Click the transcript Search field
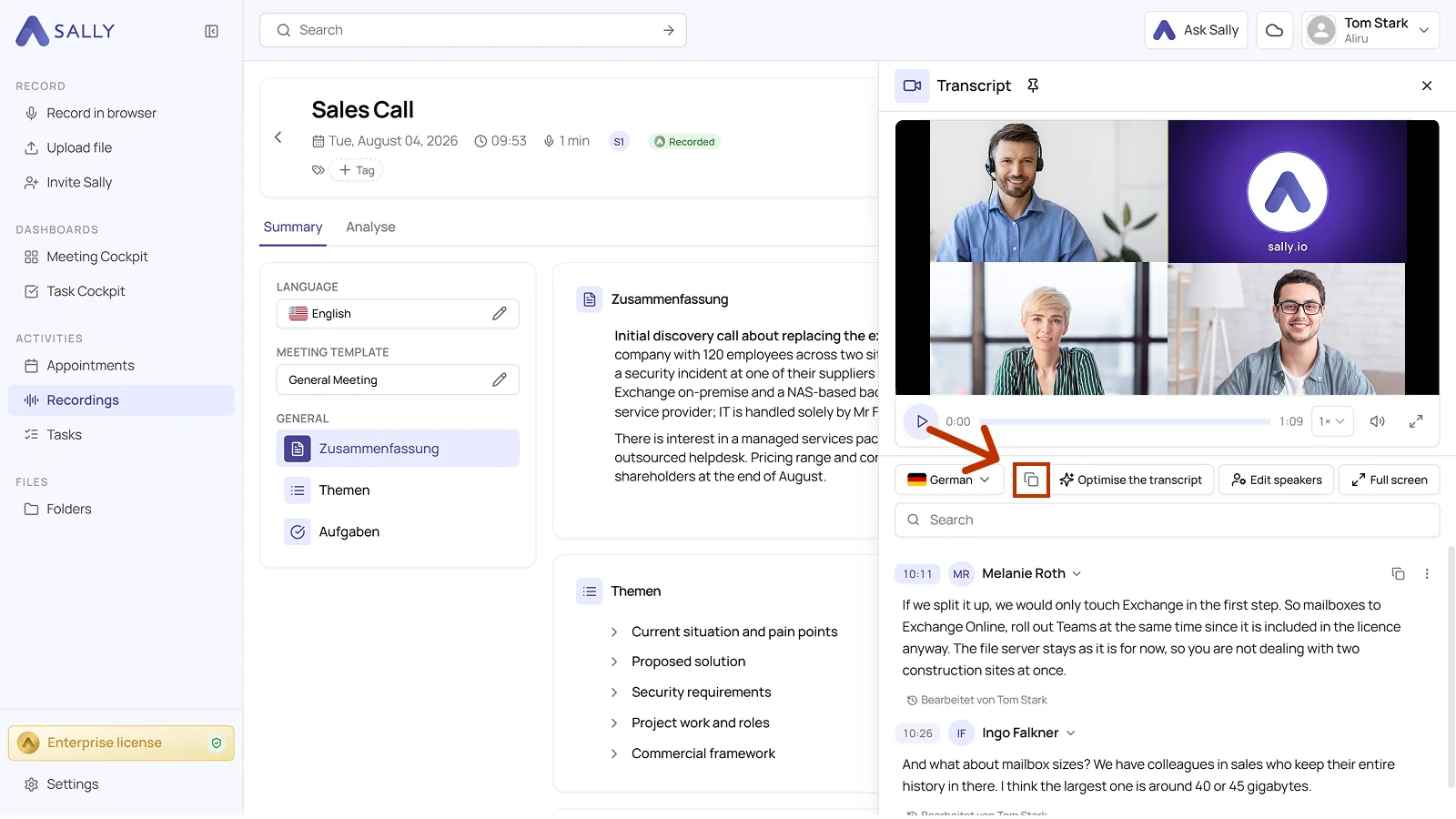The width and height of the screenshot is (1456, 819). (1168, 521)
